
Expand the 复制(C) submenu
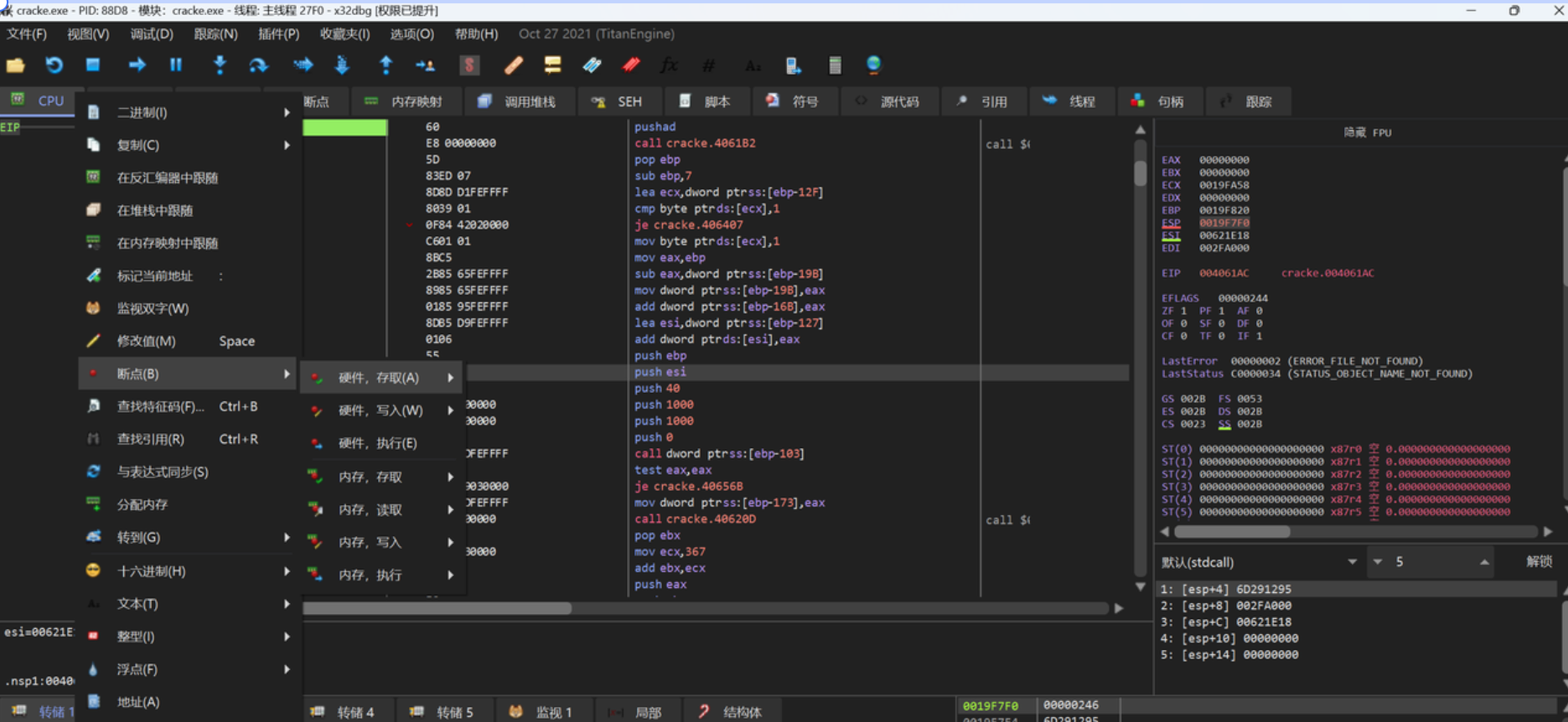(x=189, y=145)
